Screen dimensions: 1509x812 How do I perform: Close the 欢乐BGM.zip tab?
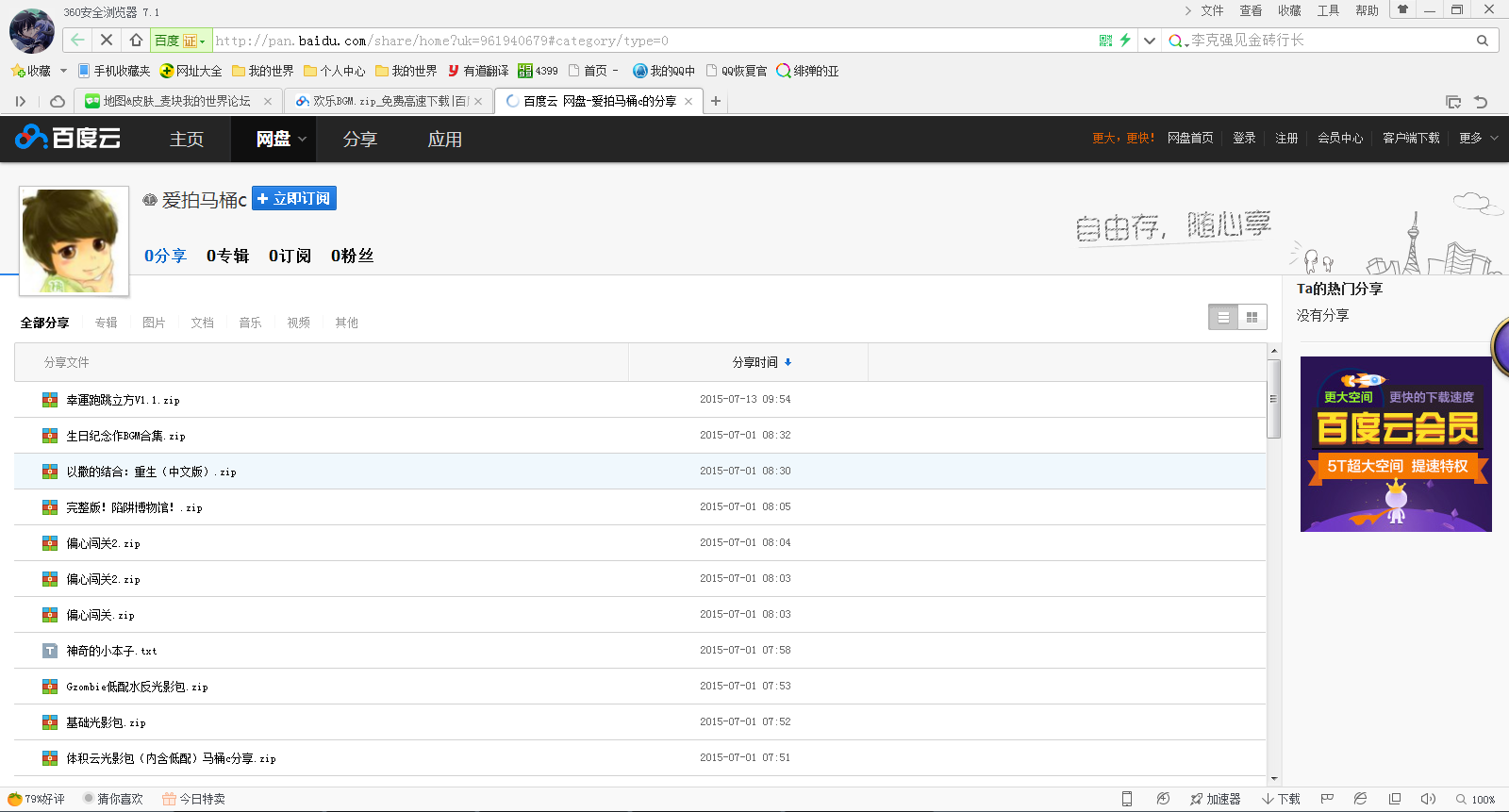coord(478,101)
